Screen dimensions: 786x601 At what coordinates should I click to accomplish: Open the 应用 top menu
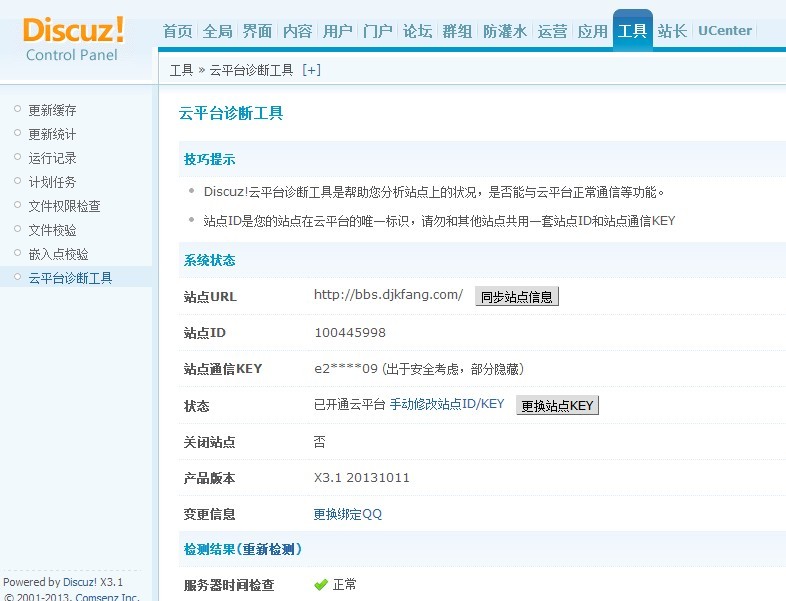coord(593,31)
